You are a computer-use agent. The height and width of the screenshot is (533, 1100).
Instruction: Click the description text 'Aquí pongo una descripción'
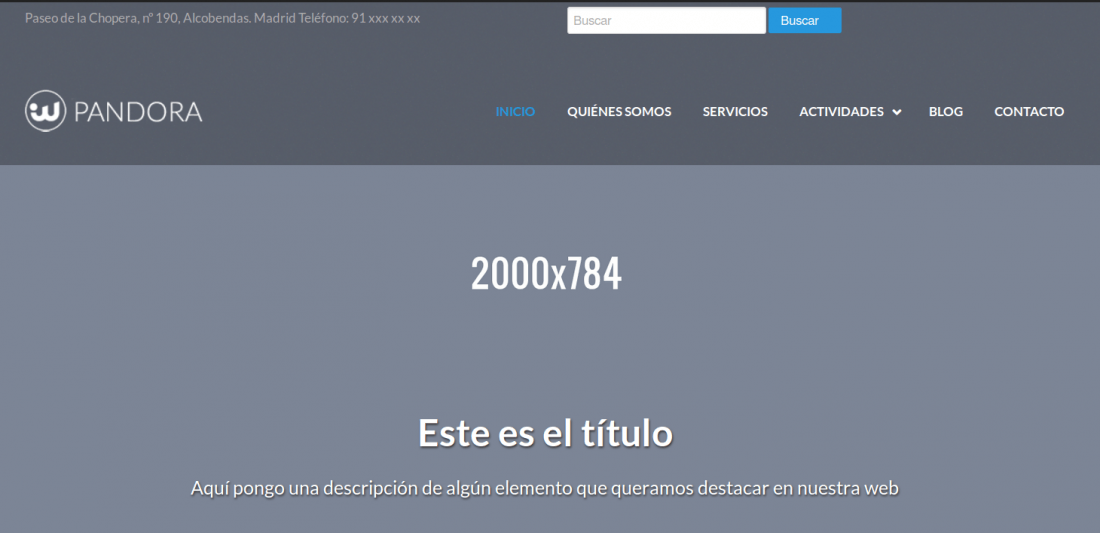coord(304,488)
